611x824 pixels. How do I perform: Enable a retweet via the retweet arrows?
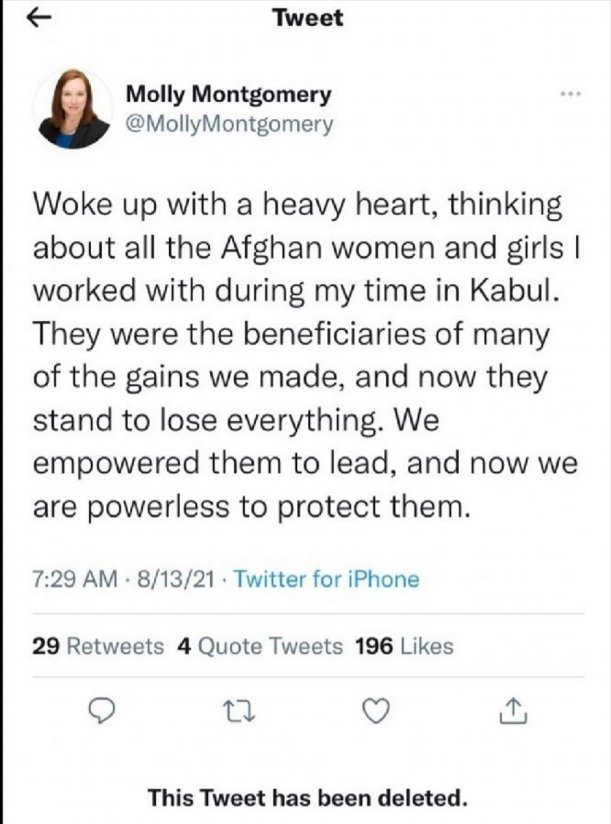[239, 711]
